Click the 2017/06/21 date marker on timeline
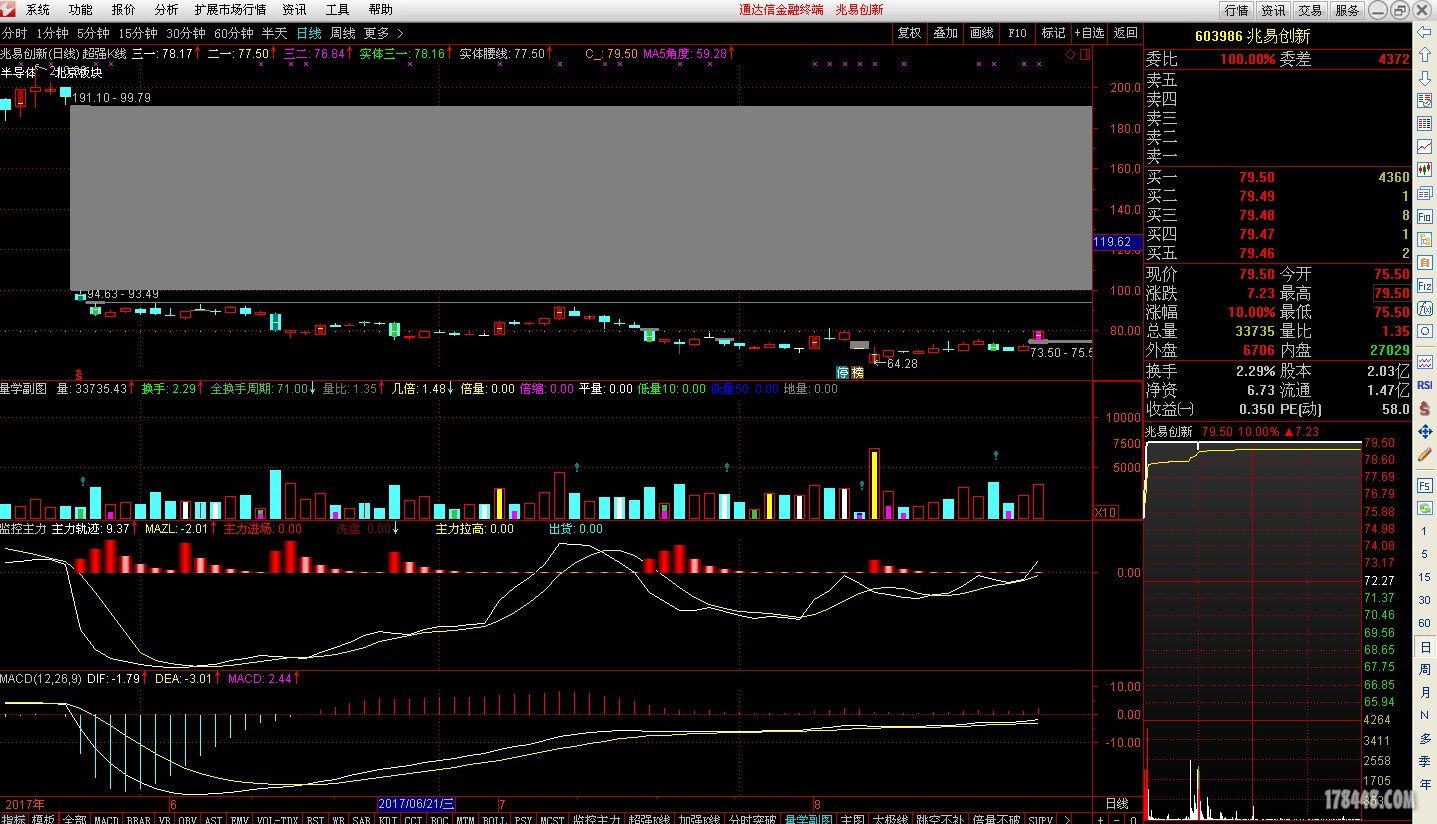The image size is (1437, 824). point(417,804)
